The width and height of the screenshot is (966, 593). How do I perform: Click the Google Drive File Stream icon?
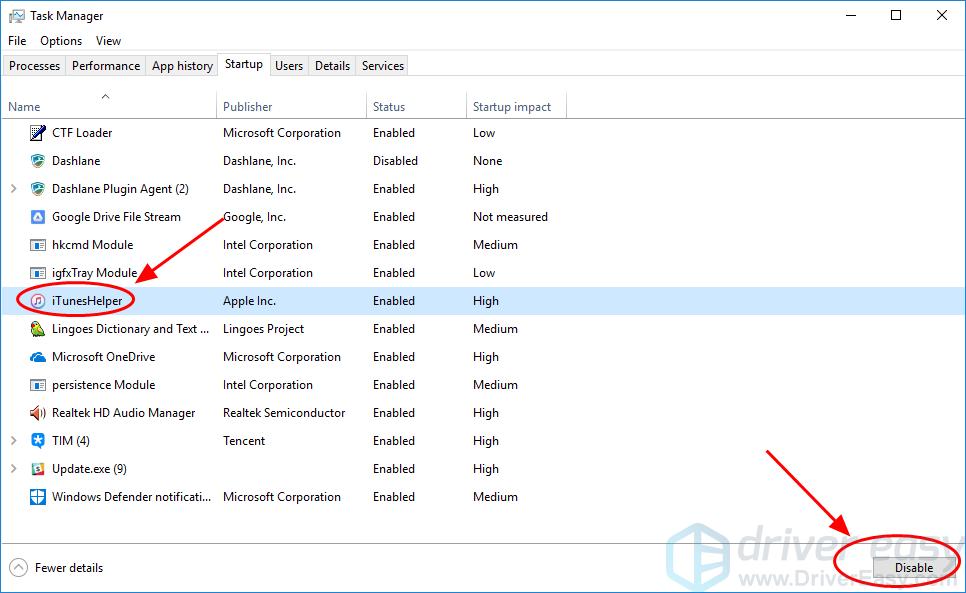pyautogui.click(x=38, y=217)
